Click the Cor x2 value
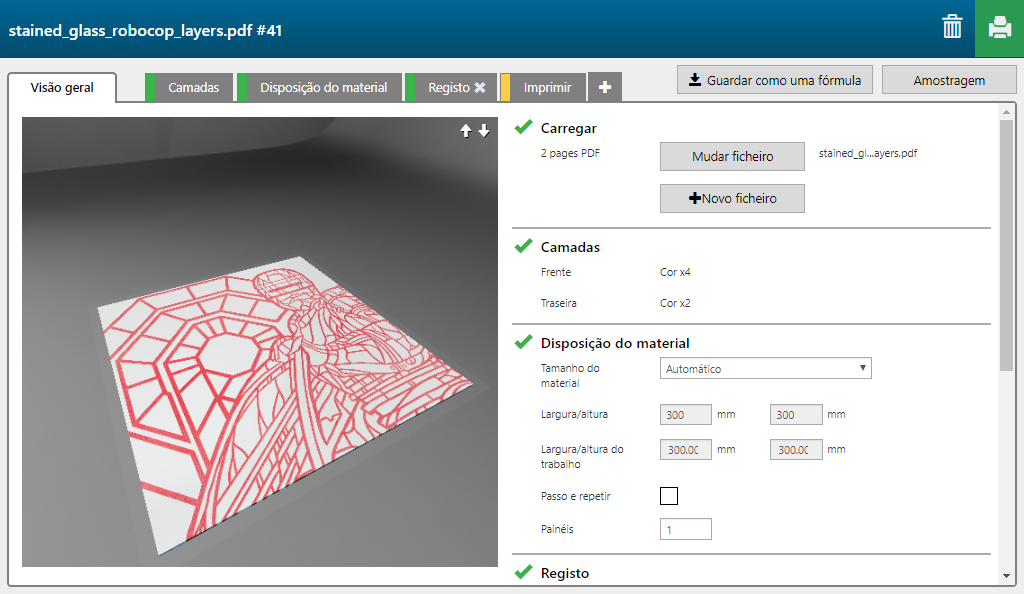This screenshot has width=1024, height=594. coord(675,303)
